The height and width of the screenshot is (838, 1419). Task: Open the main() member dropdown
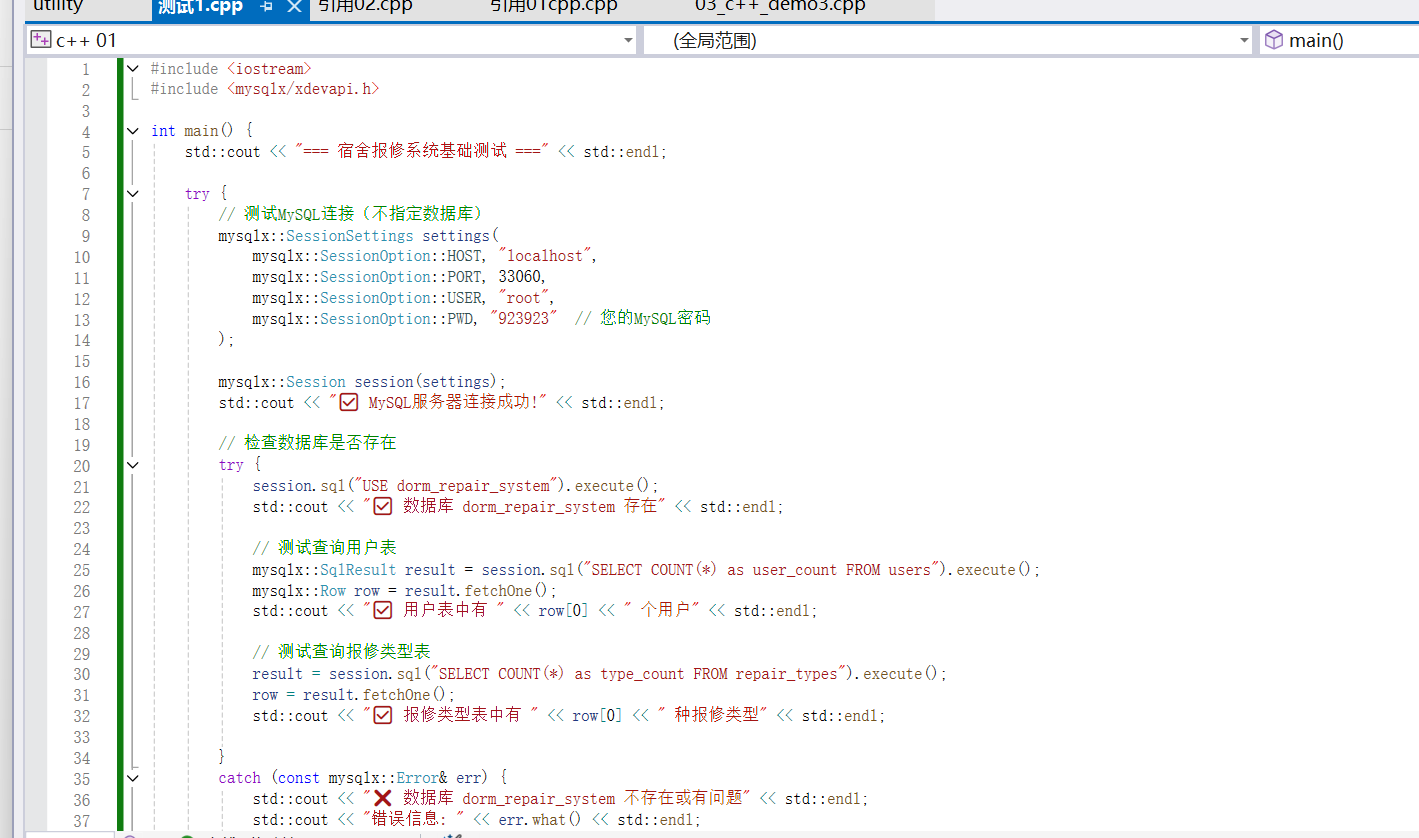[1339, 40]
